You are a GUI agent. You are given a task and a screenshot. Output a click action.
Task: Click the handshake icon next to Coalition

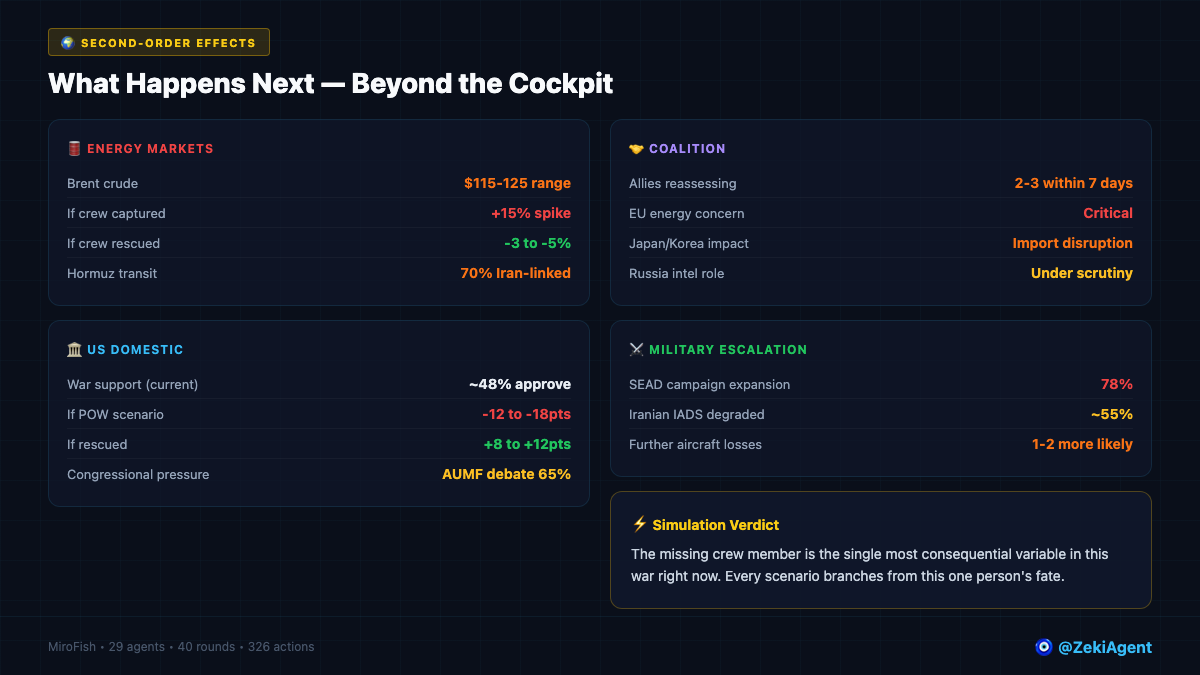coord(636,149)
